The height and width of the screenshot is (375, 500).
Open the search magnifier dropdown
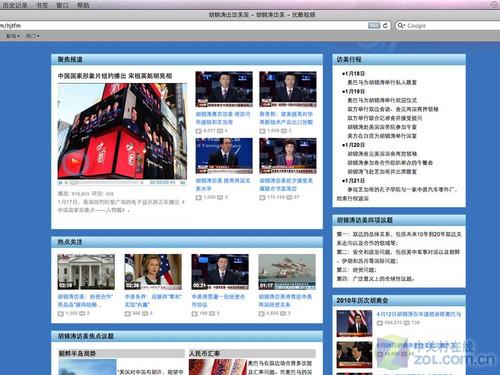[x=401, y=26]
